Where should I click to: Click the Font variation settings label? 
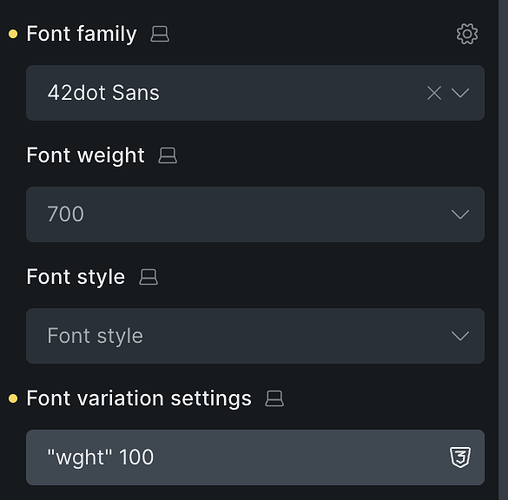point(139,399)
